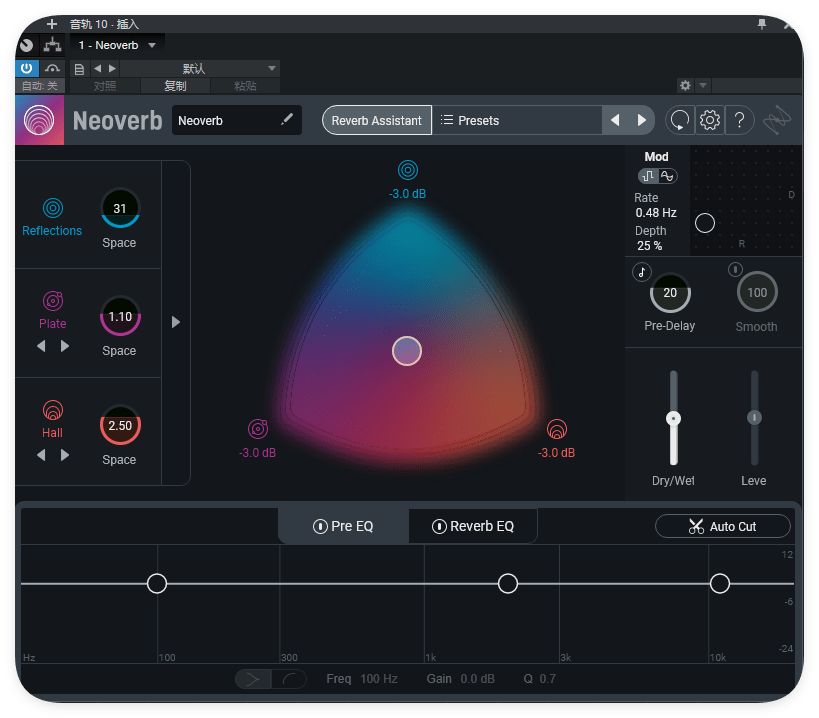Screen dimensions: 819x718
Task: Select next Neoverb preset arrow
Action: [642, 121]
